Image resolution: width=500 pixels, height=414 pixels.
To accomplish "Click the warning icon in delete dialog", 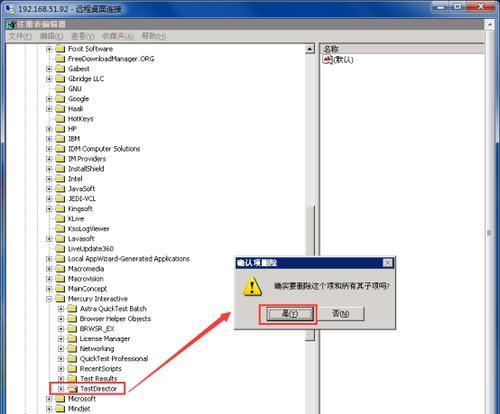I will 252,286.
